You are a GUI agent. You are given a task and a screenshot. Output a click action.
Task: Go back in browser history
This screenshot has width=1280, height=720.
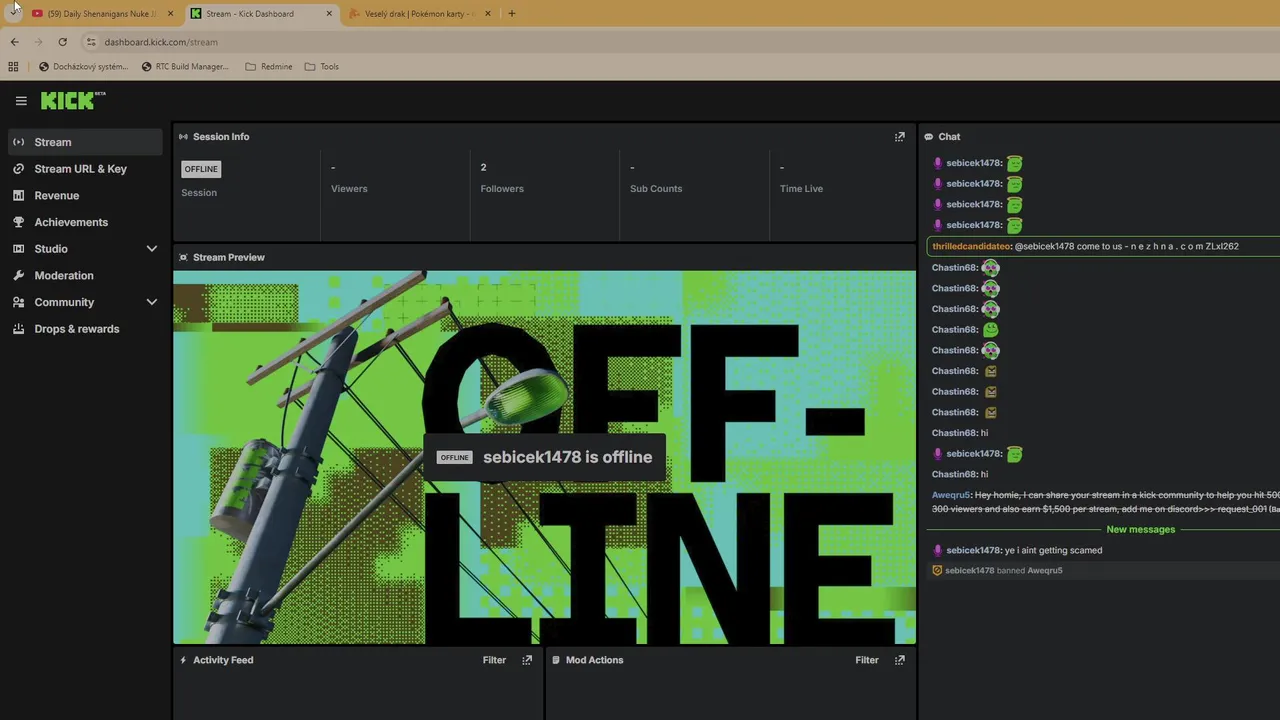pyautogui.click(x=14, y=42)
